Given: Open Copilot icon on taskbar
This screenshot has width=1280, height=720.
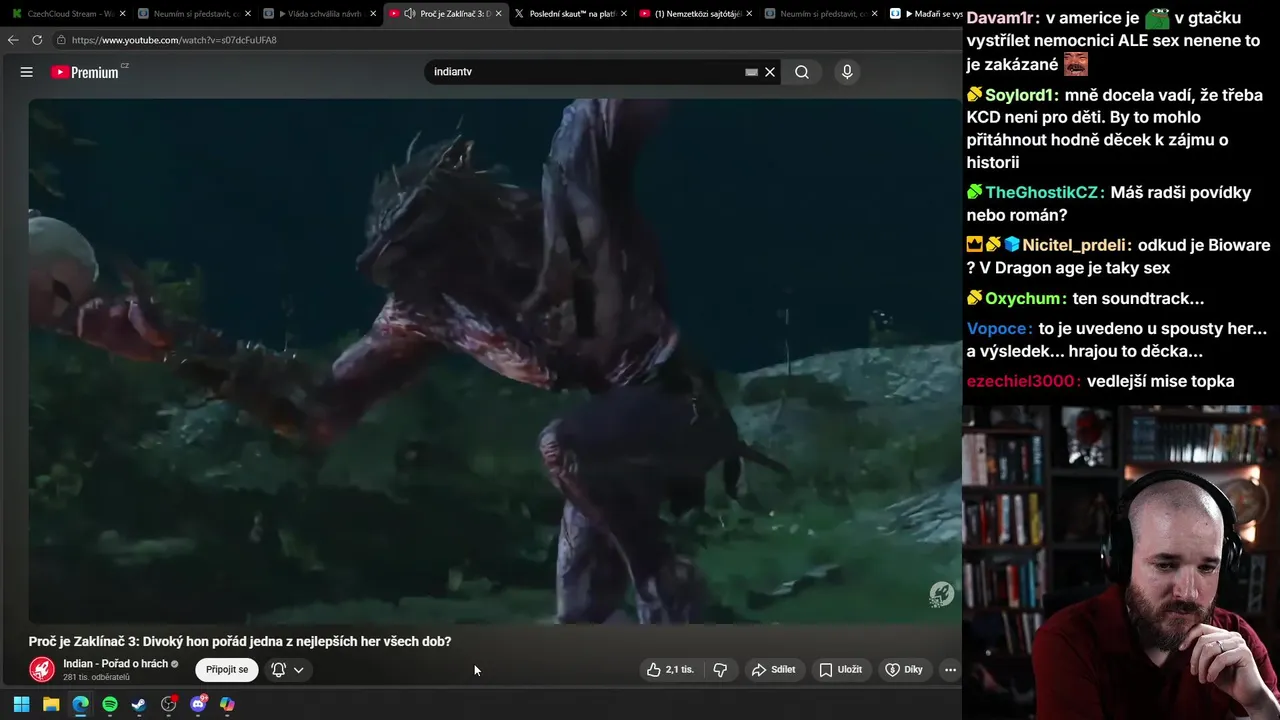Looking at the screenshot, I should [x=227, y=704].
